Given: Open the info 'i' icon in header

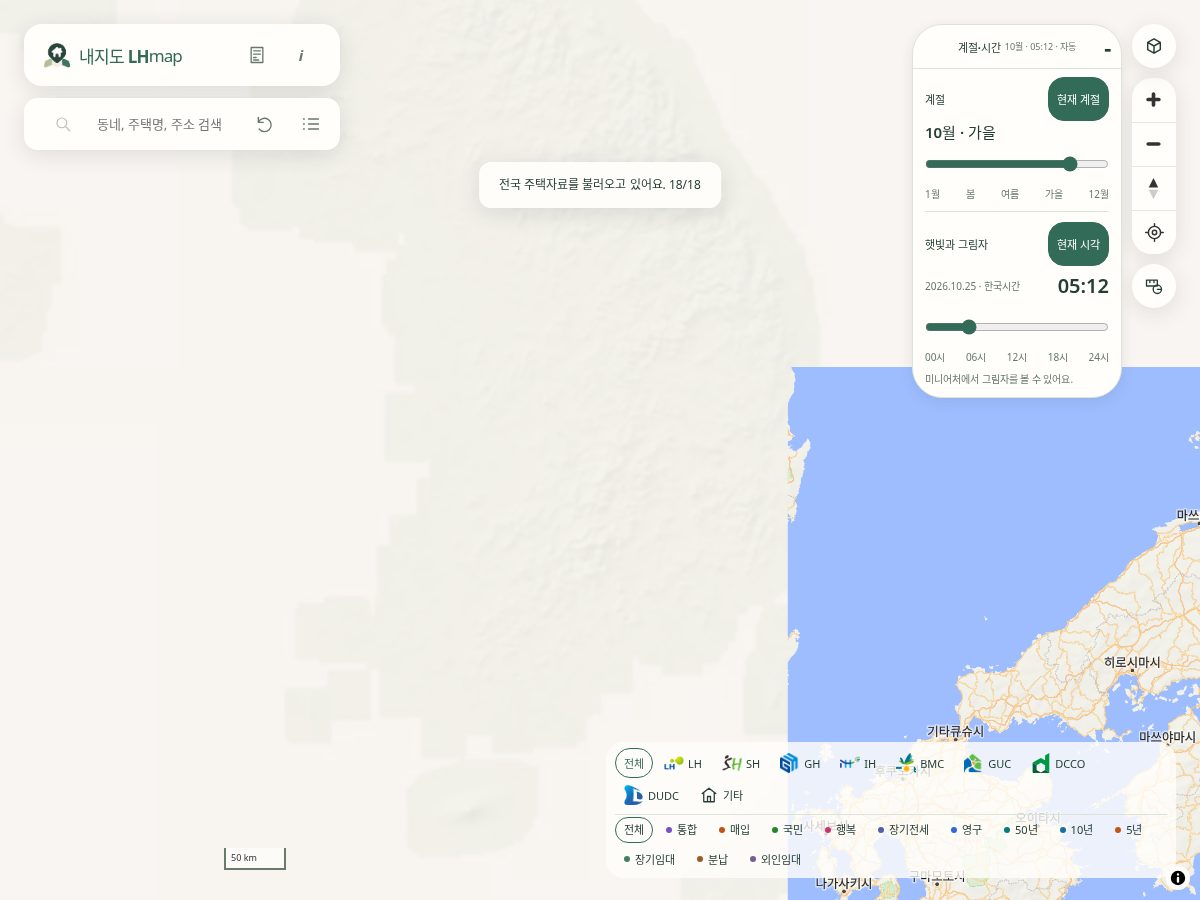Looking at the screenshot, I should (301, 56).
